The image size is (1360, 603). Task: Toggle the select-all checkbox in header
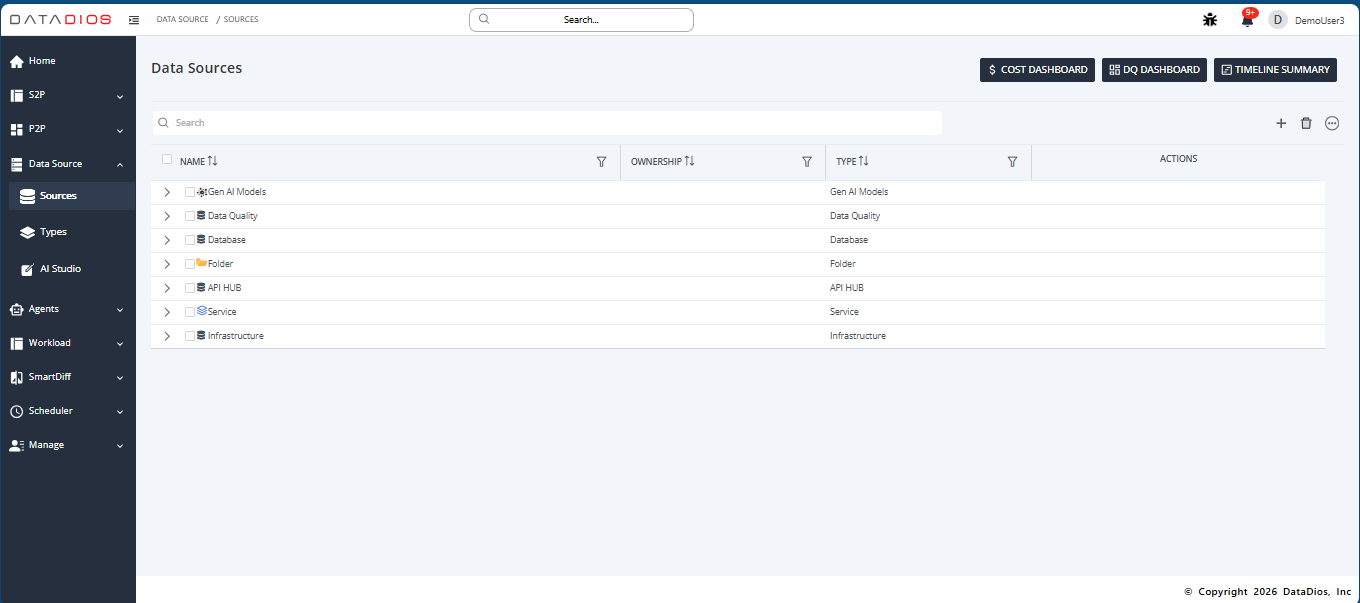(x=167, y=160)
